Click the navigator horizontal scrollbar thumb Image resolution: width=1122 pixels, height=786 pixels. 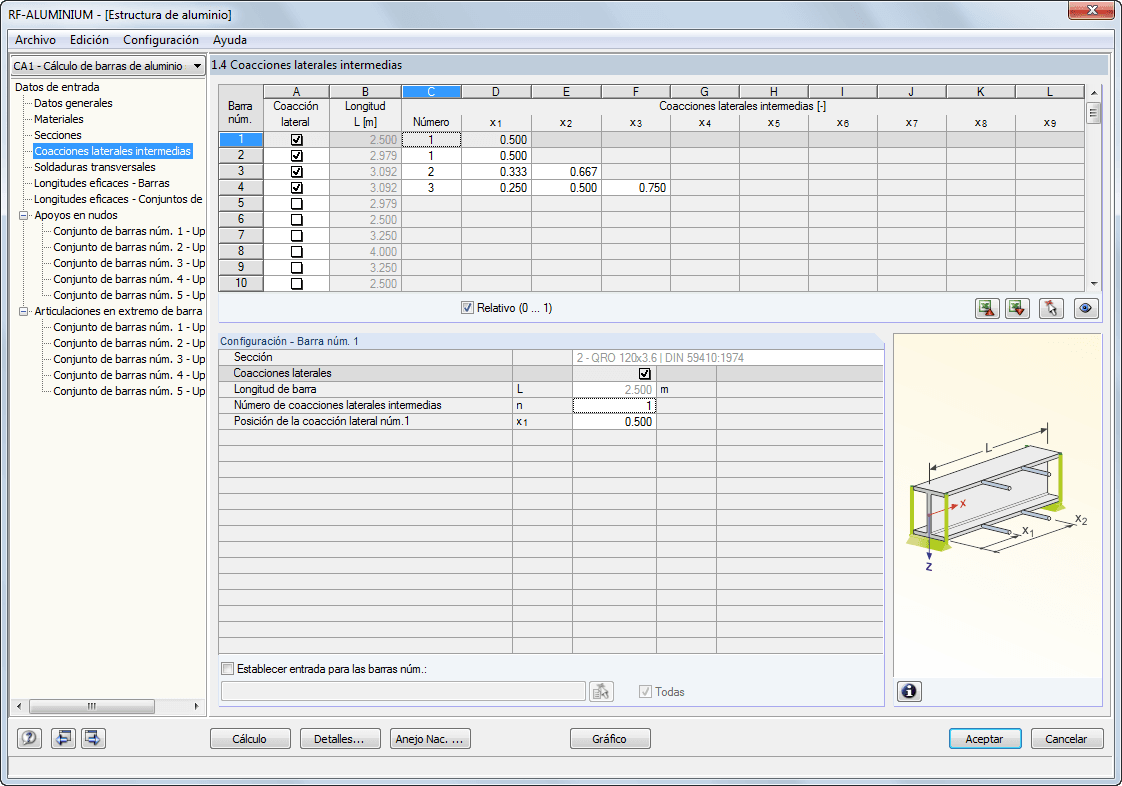92,707
